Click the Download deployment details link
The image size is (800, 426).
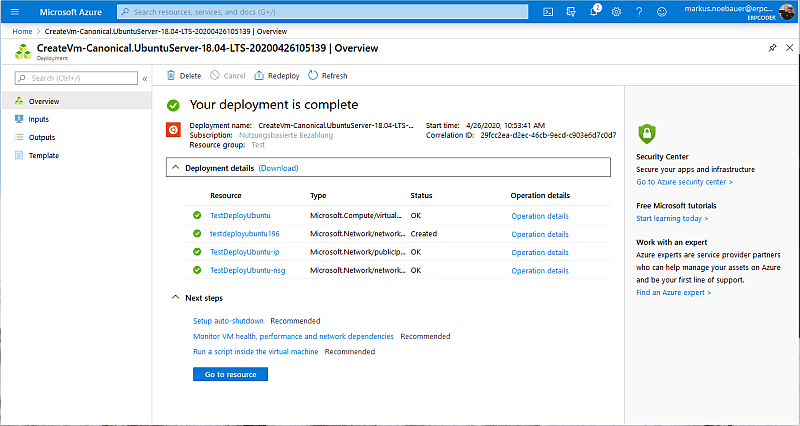point(278,168)
